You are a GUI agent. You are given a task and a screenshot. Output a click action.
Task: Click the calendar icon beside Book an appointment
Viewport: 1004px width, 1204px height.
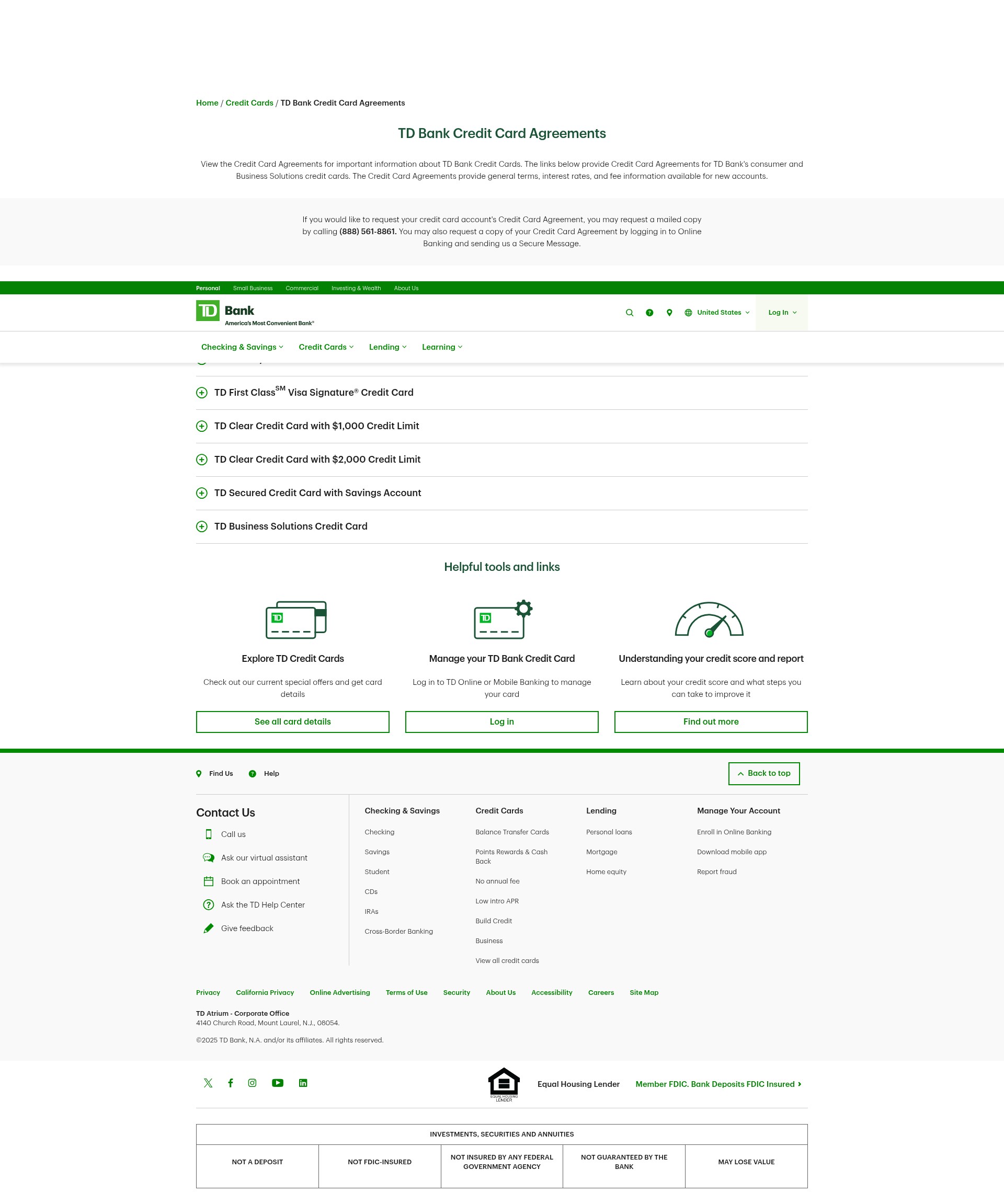209,881
